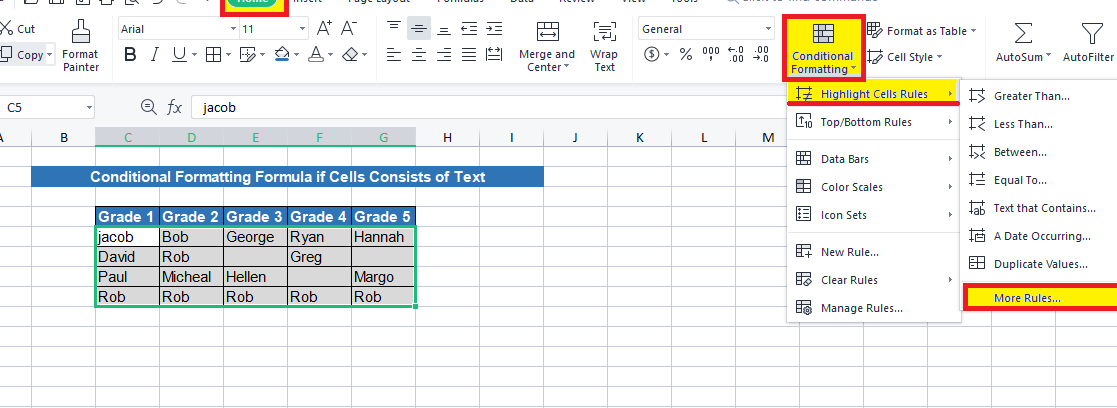Toggle Italic formatting
Viewport: 1117px width, 408px height.
154,55
